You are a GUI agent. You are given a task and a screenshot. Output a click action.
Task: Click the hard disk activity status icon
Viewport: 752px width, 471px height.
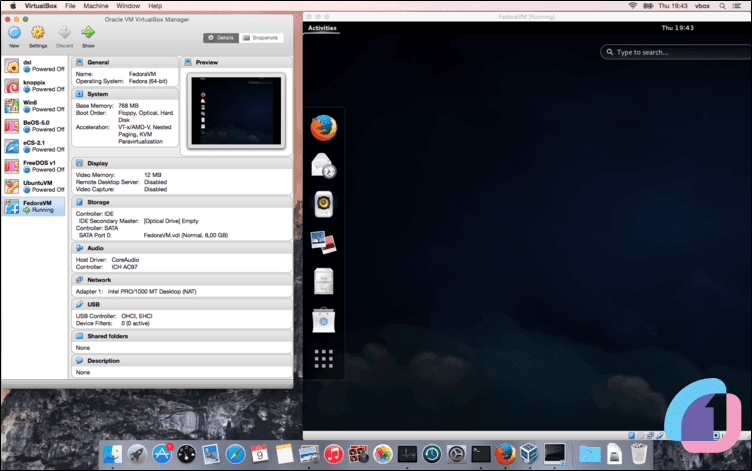click(632, 436)
